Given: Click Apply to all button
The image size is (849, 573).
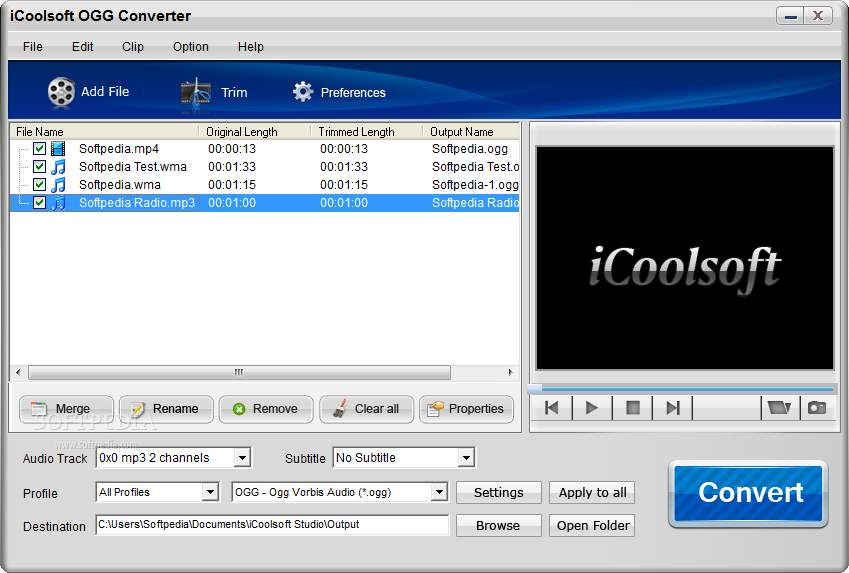Looking at the screenshot, I should [x=592, y=492].
